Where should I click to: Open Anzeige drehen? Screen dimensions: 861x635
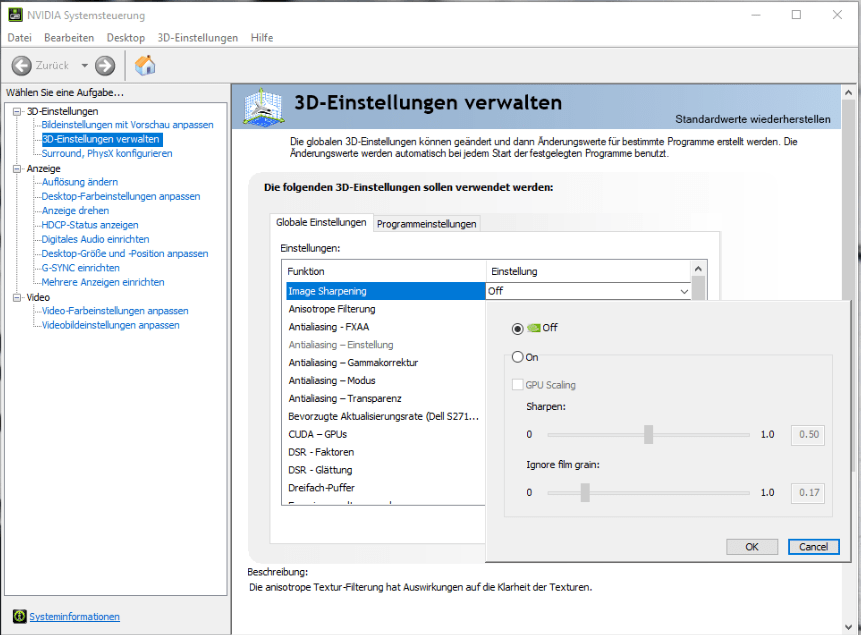[x=75, y=210]
